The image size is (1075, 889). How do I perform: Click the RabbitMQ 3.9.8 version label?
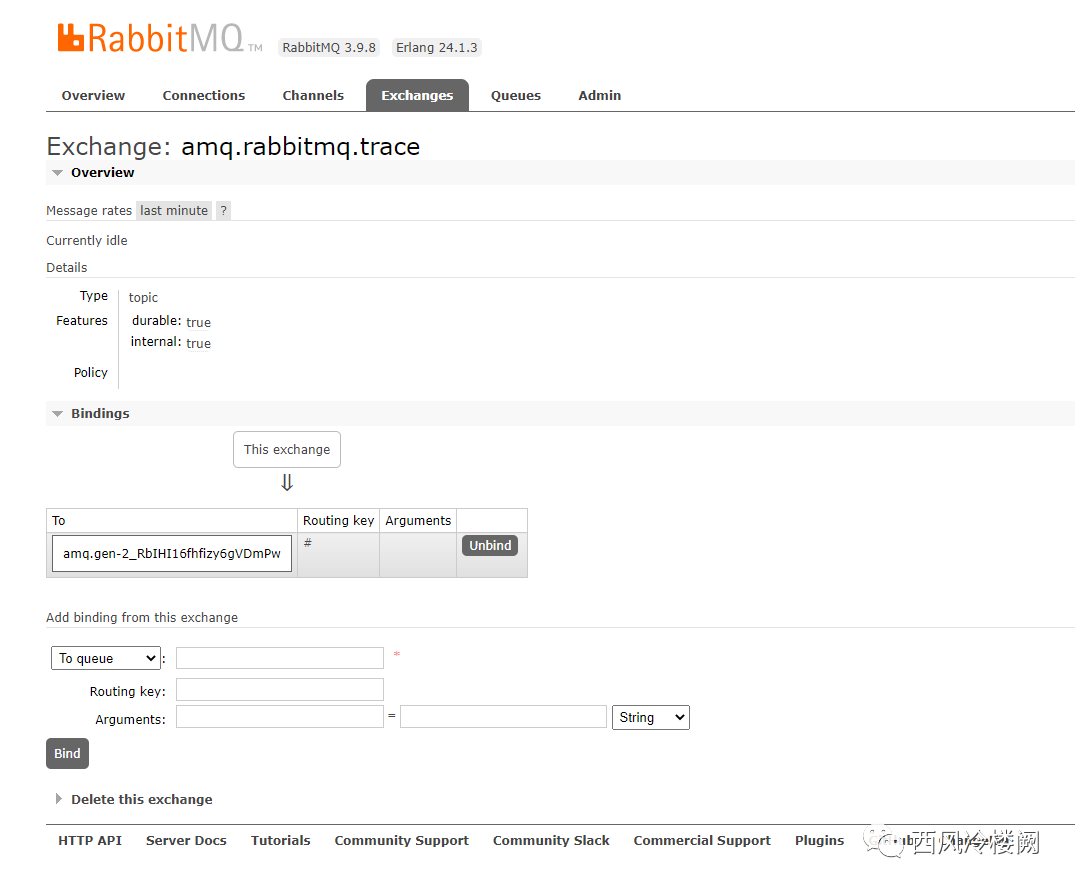click(x=329, y=47)
